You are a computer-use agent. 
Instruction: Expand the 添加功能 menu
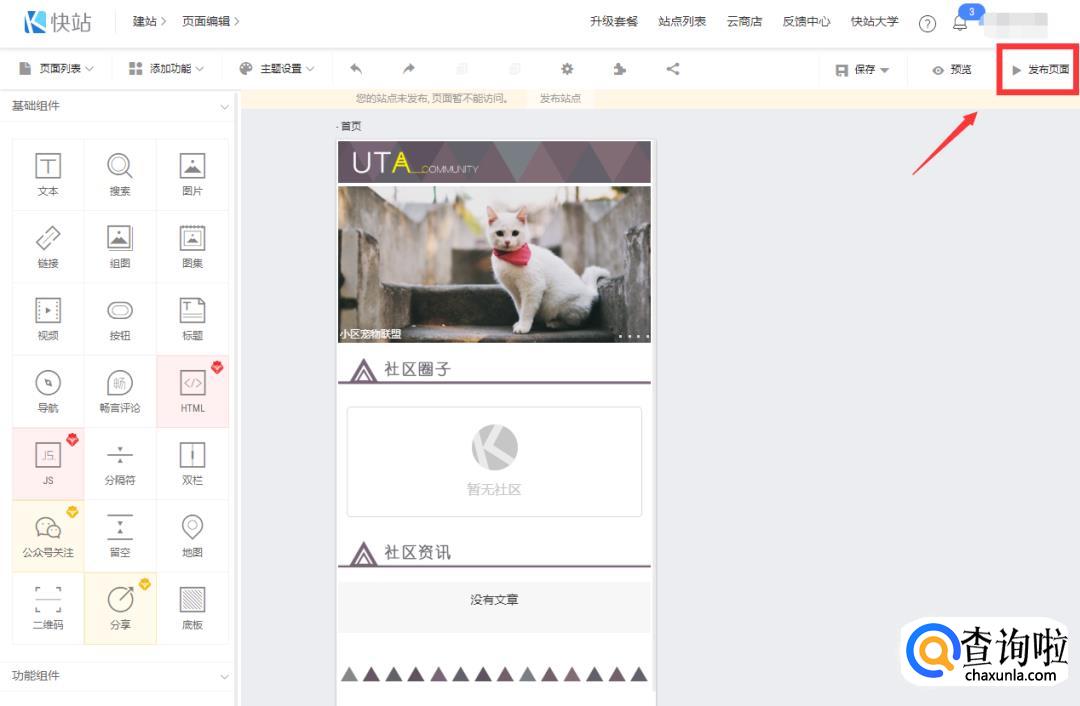(166, 69)
